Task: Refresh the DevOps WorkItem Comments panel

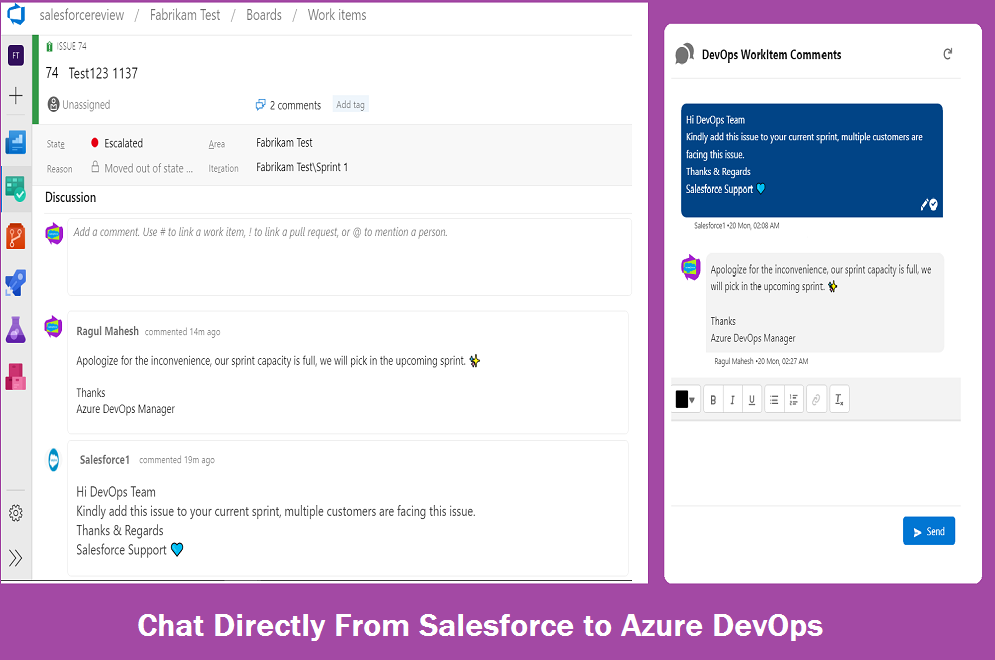Action: (948, 55)
